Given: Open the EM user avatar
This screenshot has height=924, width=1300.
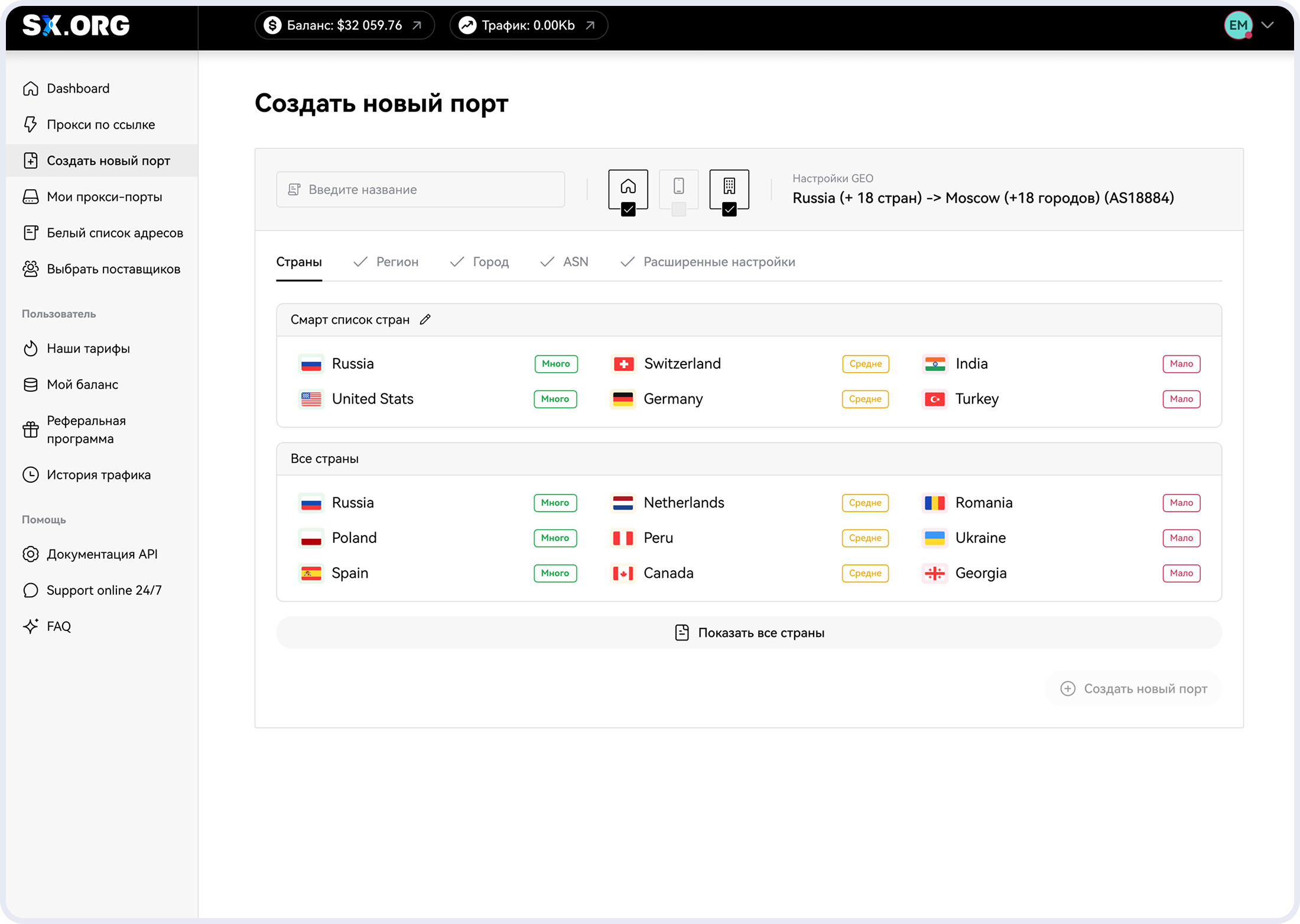Looking at the screenshot, I should 1238,25.
